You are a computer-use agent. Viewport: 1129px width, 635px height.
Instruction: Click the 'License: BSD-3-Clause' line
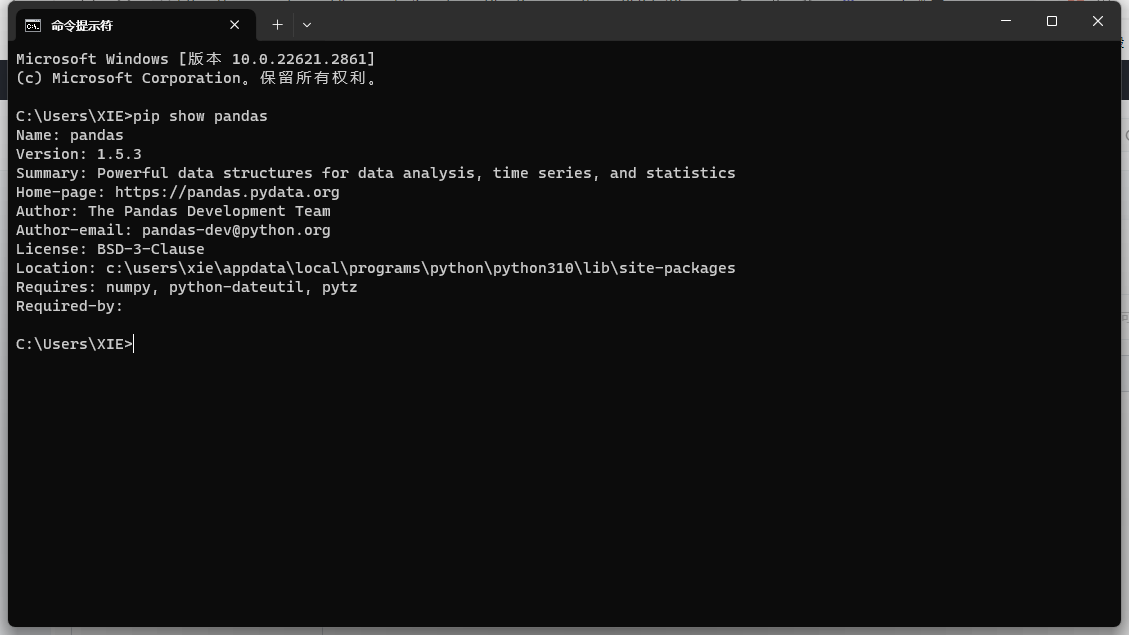[x=110, y=249]
